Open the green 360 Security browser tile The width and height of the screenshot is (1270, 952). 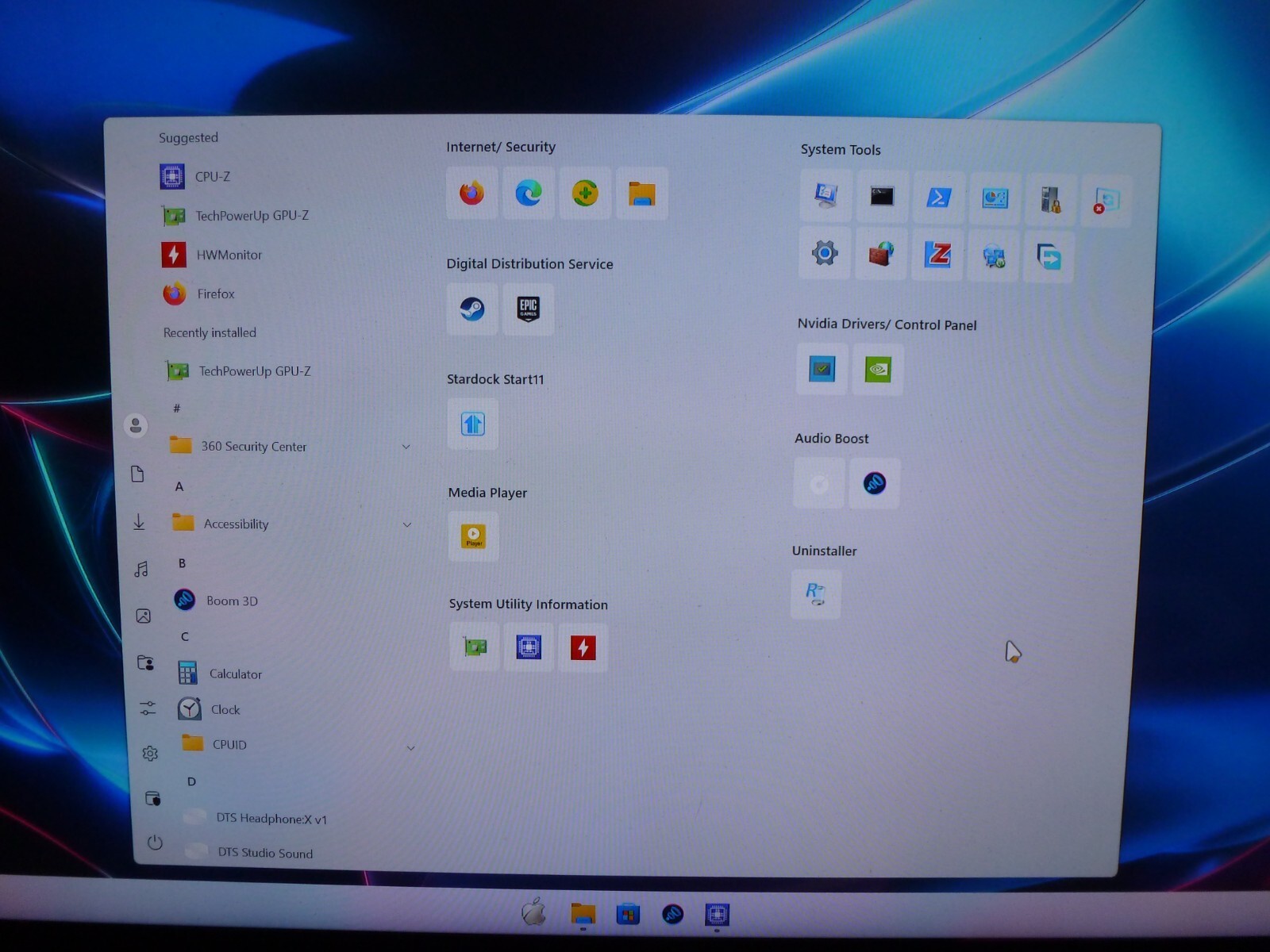click(585, 193)
